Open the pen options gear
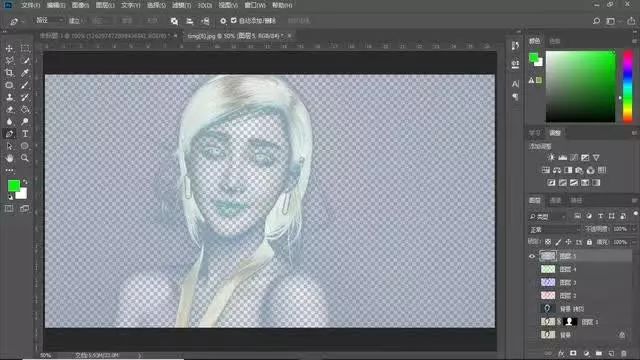Screen dimensions: 640x360 coord(223,21)
